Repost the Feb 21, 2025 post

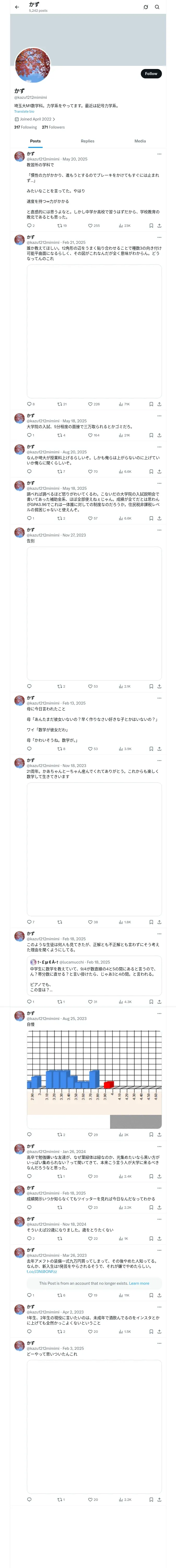[x=60, y=403]
